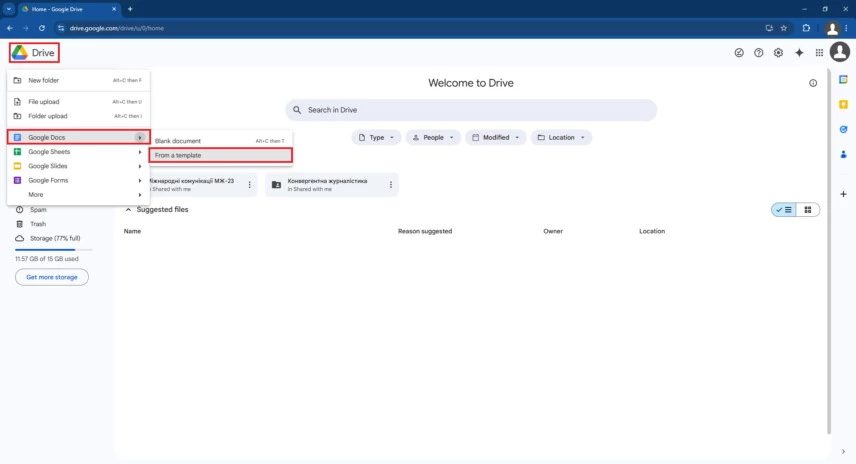
Task: Open Storage (77% full) in sidebar
Action: click(55, 239)
